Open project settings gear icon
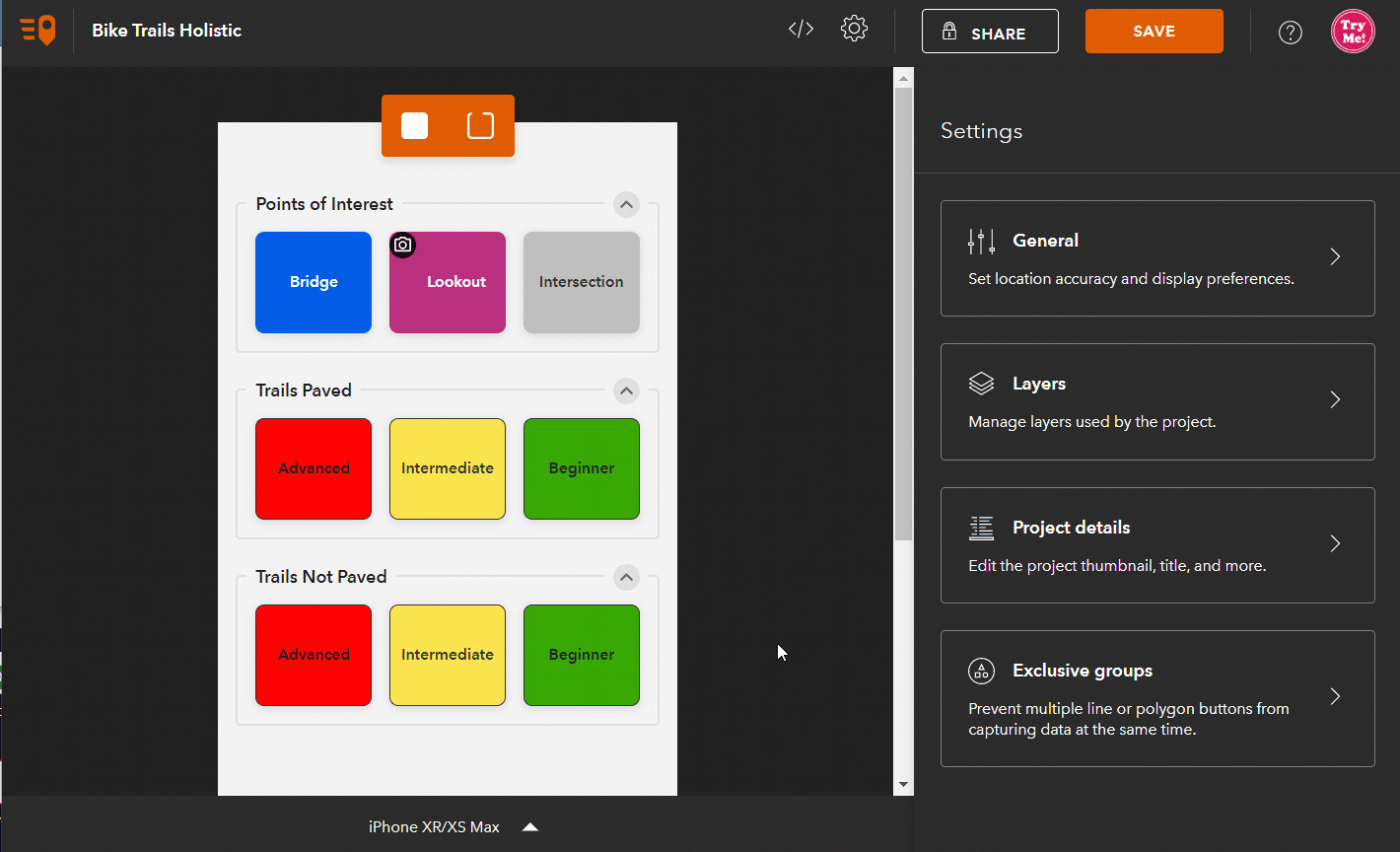The width and height of the screenshot is (1400, 852). click(x=854, y=29)
